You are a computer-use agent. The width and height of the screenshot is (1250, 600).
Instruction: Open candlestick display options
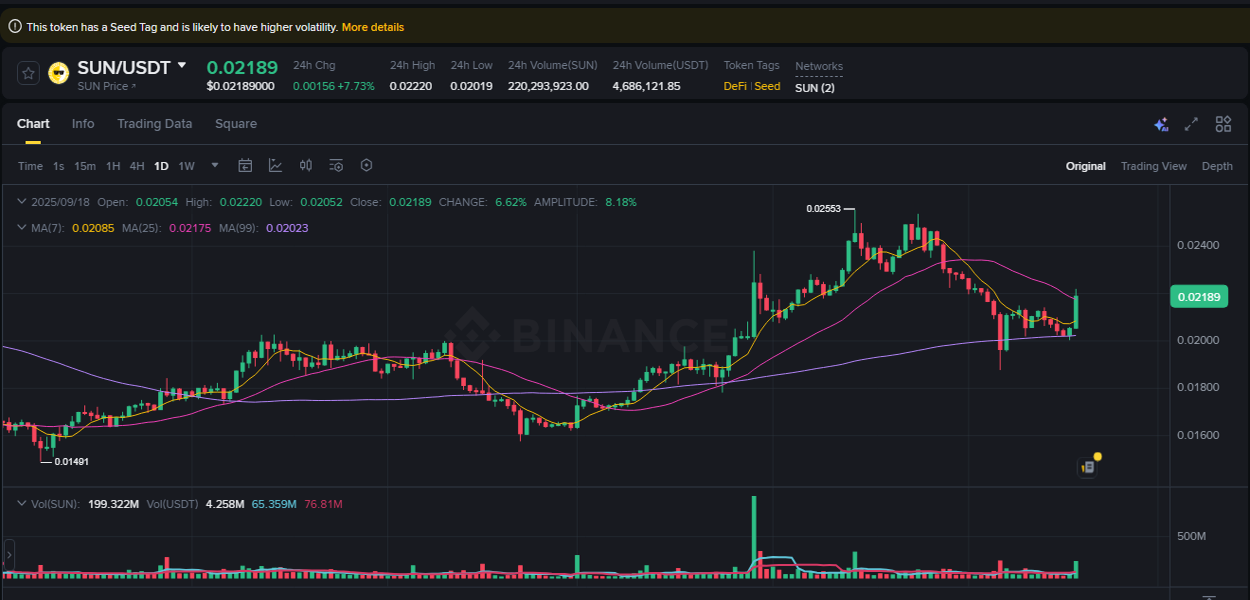click(306, 165)
